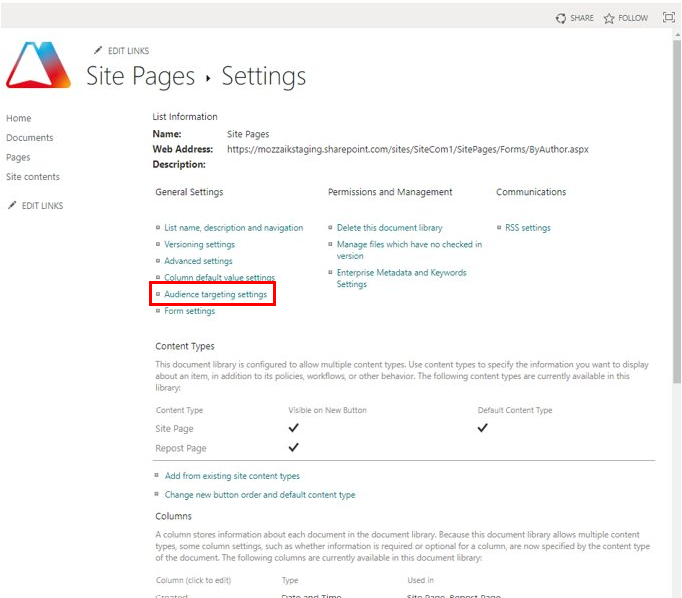Screen dimensions: 682x598
Task: Open Form settings
Action: [x=190, y=311]
